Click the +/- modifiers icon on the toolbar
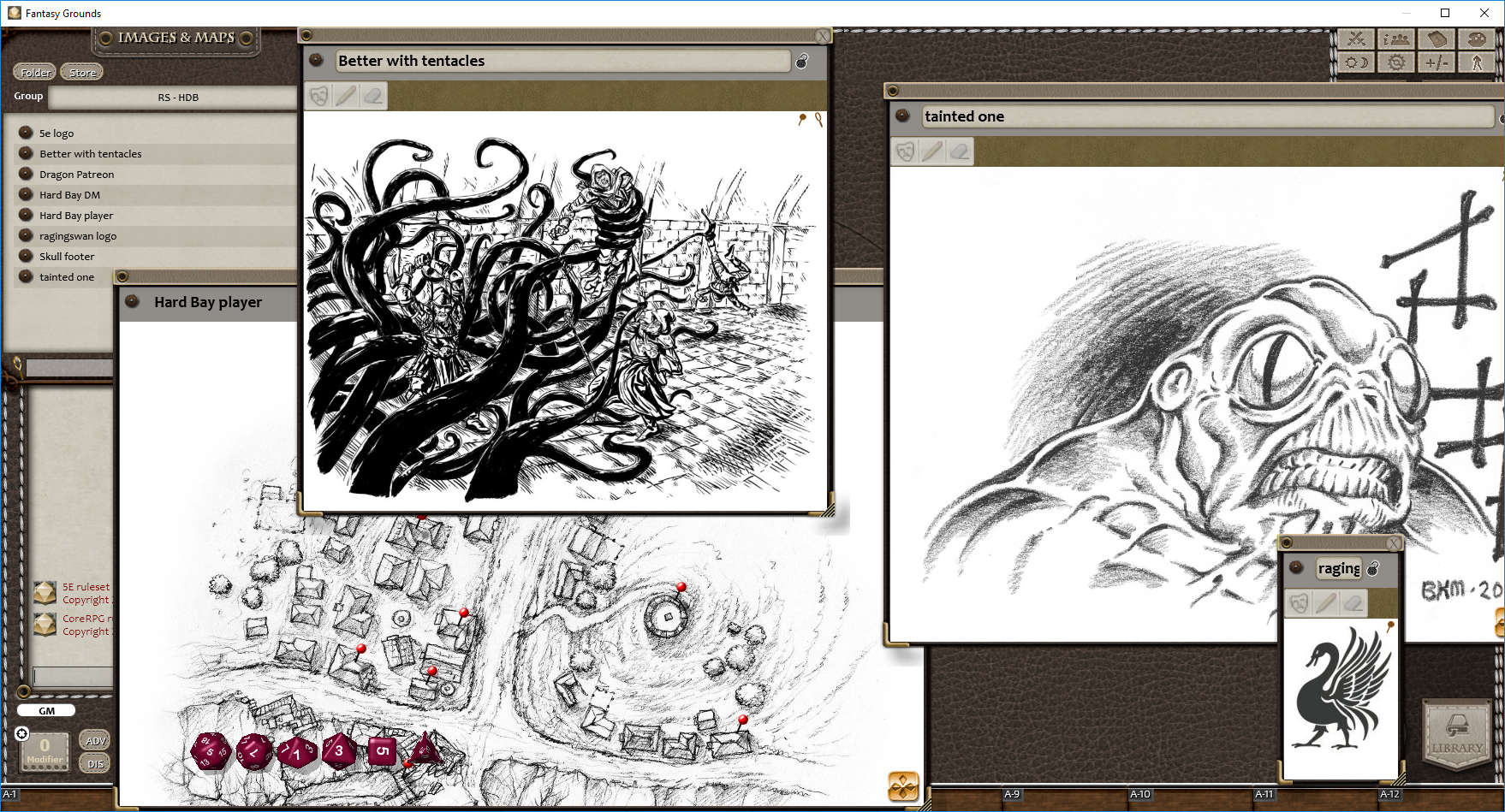The height and width of the screenshot is (812, 1505). click(1437, 62)
